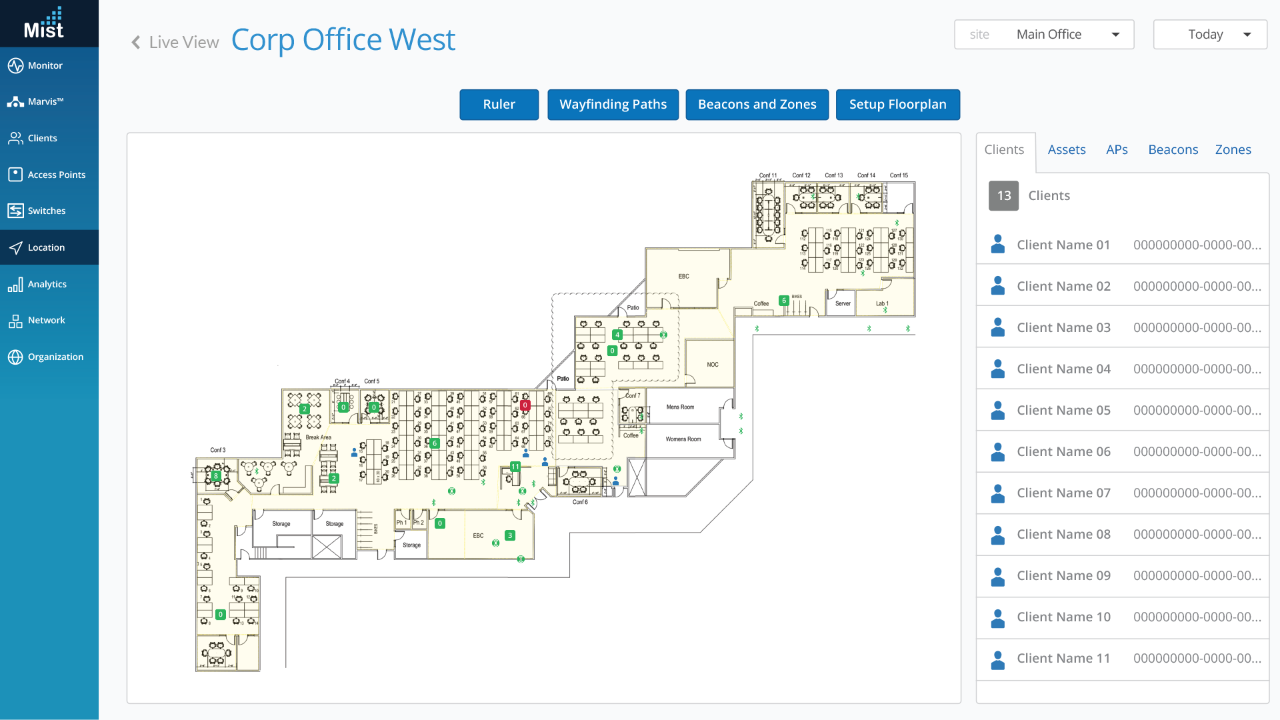Open Marvis from the sidebar icon
This screenshot has height=720, width=1280.
tap(15, 102)
